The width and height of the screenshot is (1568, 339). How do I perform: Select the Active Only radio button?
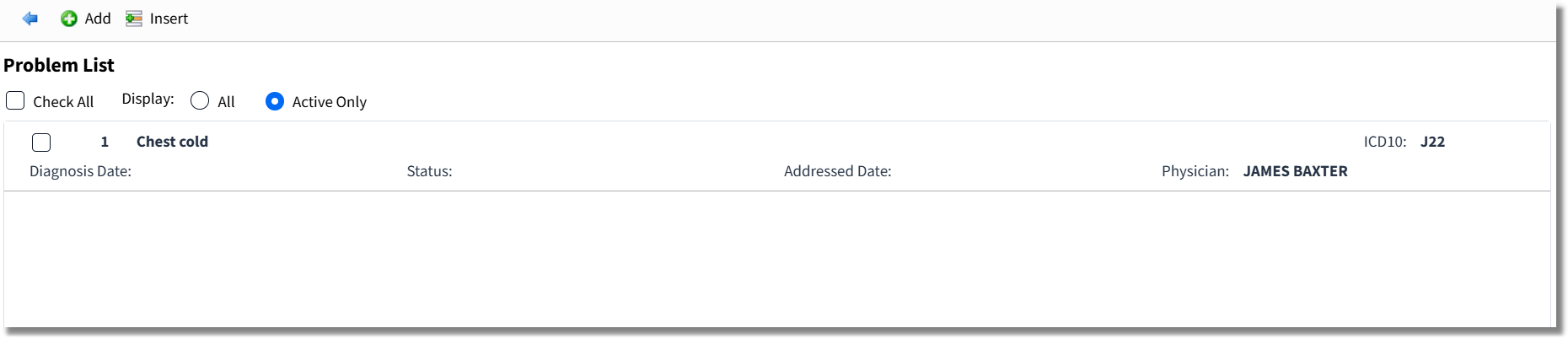pyautogui.click(x=275, y=101)
